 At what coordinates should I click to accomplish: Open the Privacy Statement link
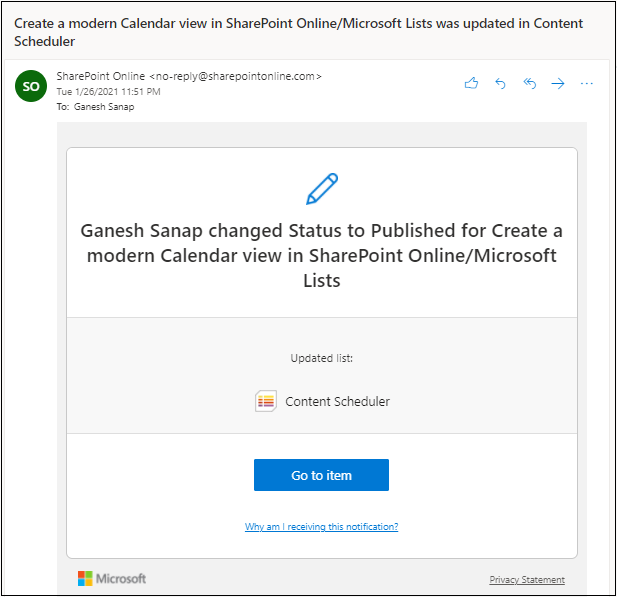(527, 579)
